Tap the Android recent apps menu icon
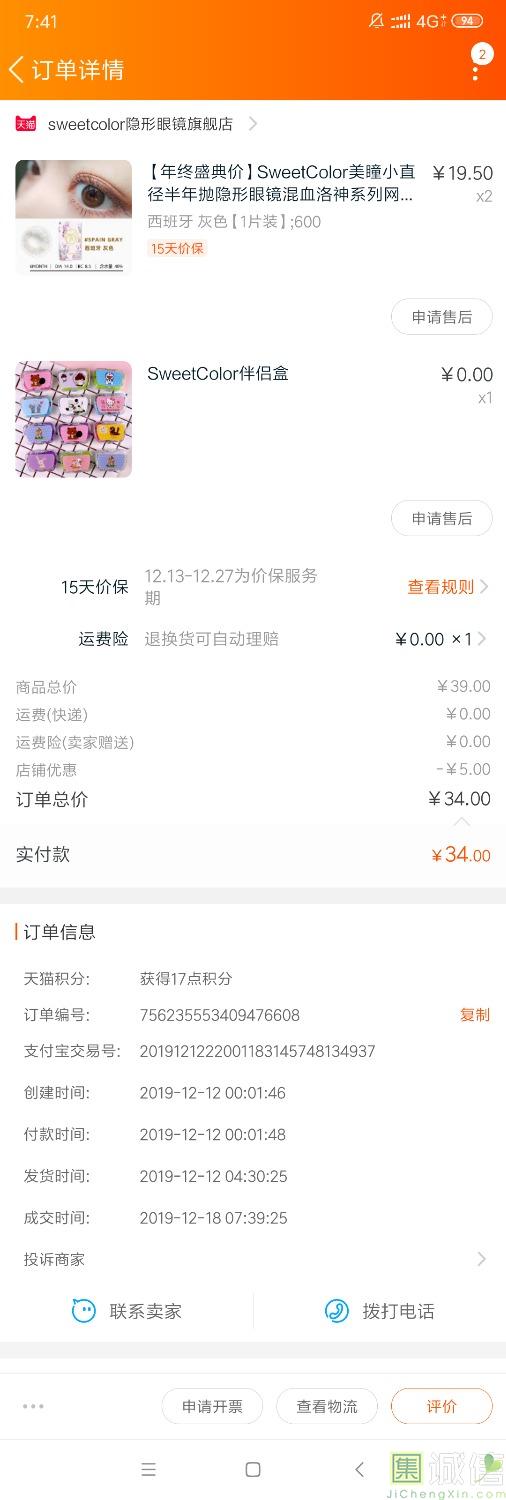Image resolution: width=506 pixels, height=1500 pixels. (148, 1469)
